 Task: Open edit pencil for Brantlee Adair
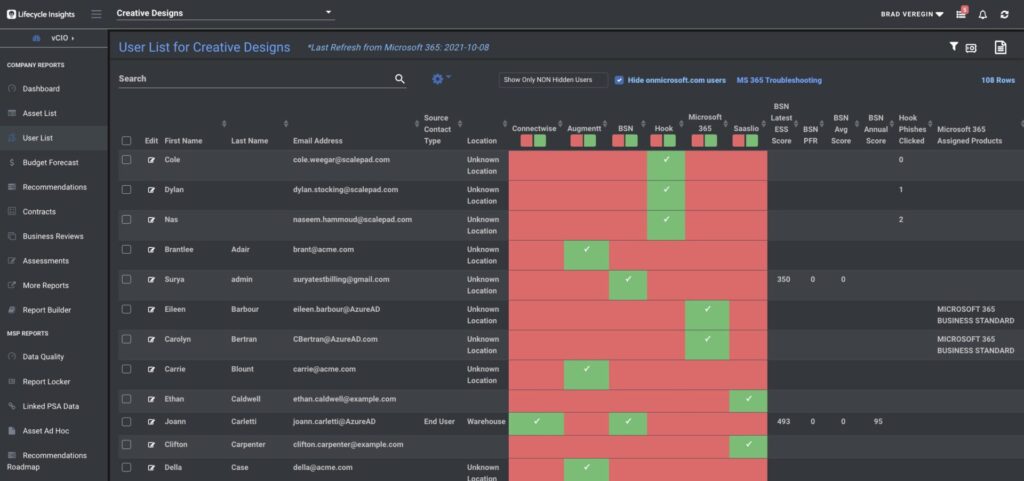click(152, 249)
